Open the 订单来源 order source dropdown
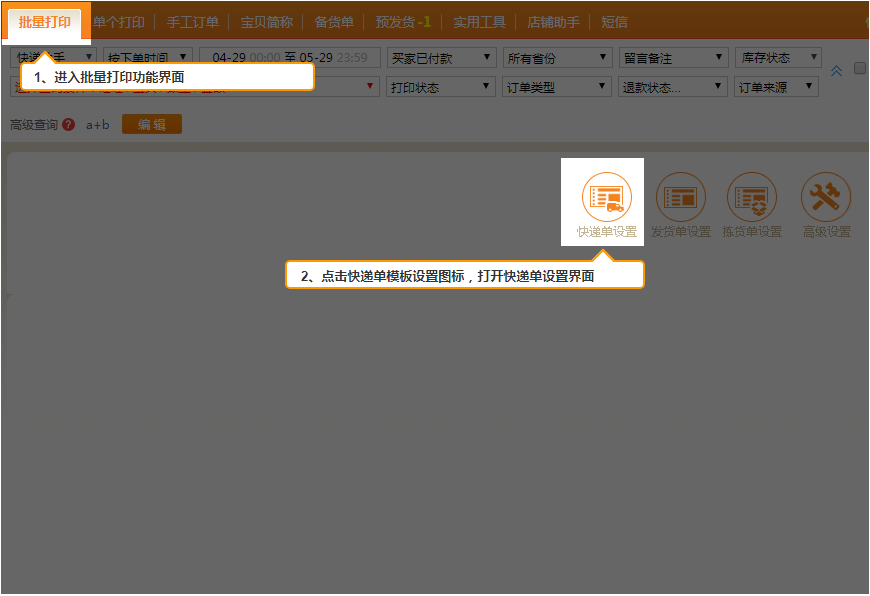 click(776, 87)
